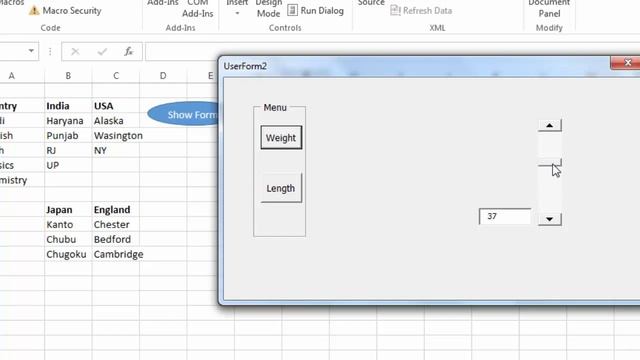Click the confirm entry checkmark icon
640x360 pixels.
coord(102,51)
